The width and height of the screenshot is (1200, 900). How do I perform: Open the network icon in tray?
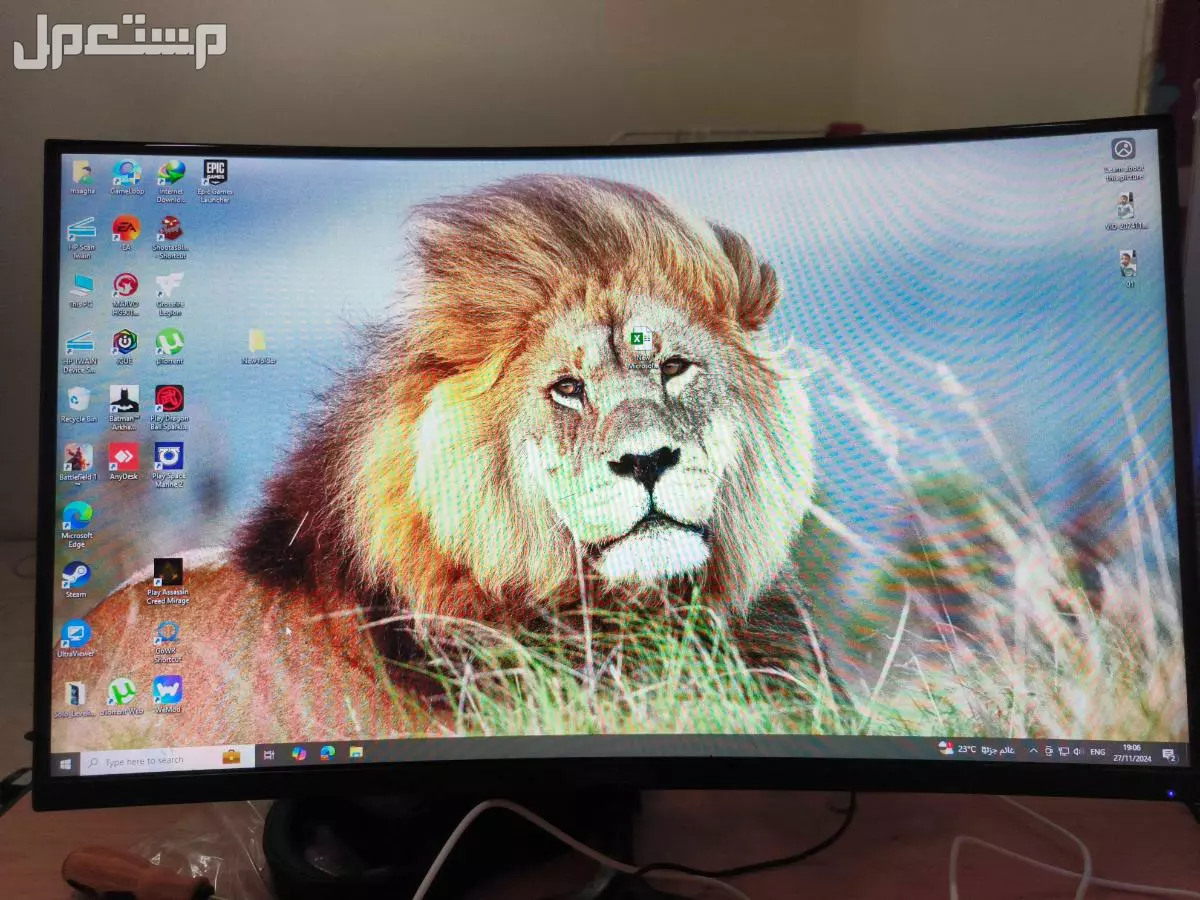(1063, 751)
